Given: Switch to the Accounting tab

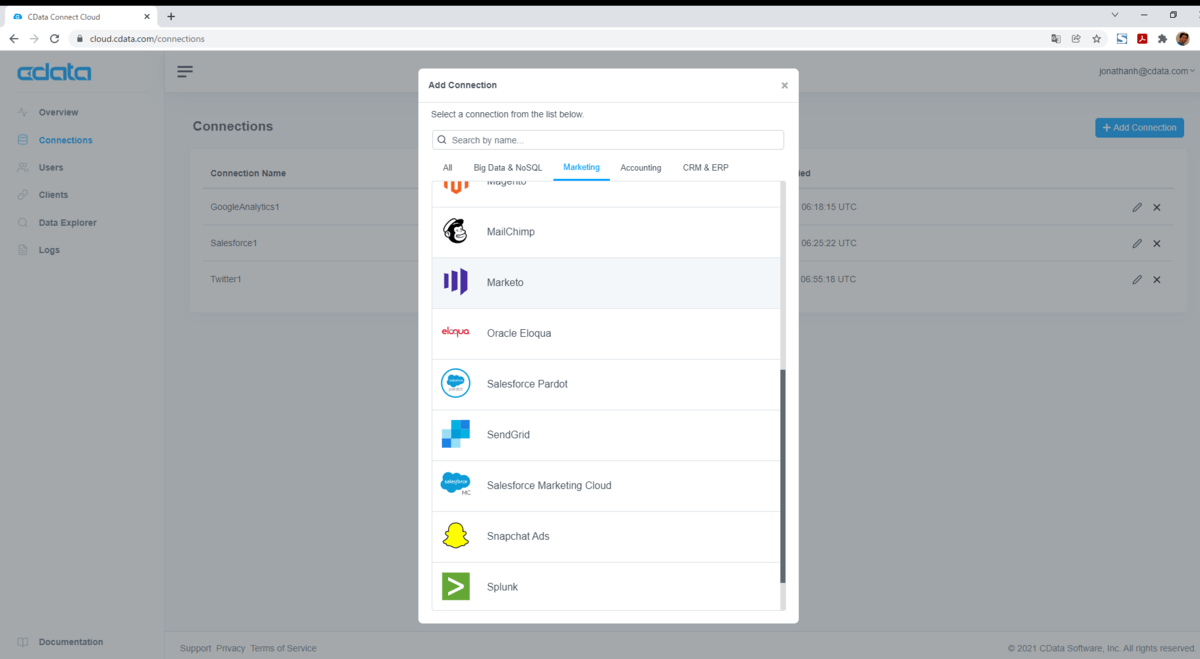Looking at the screenshot, I should pos(641,168).
